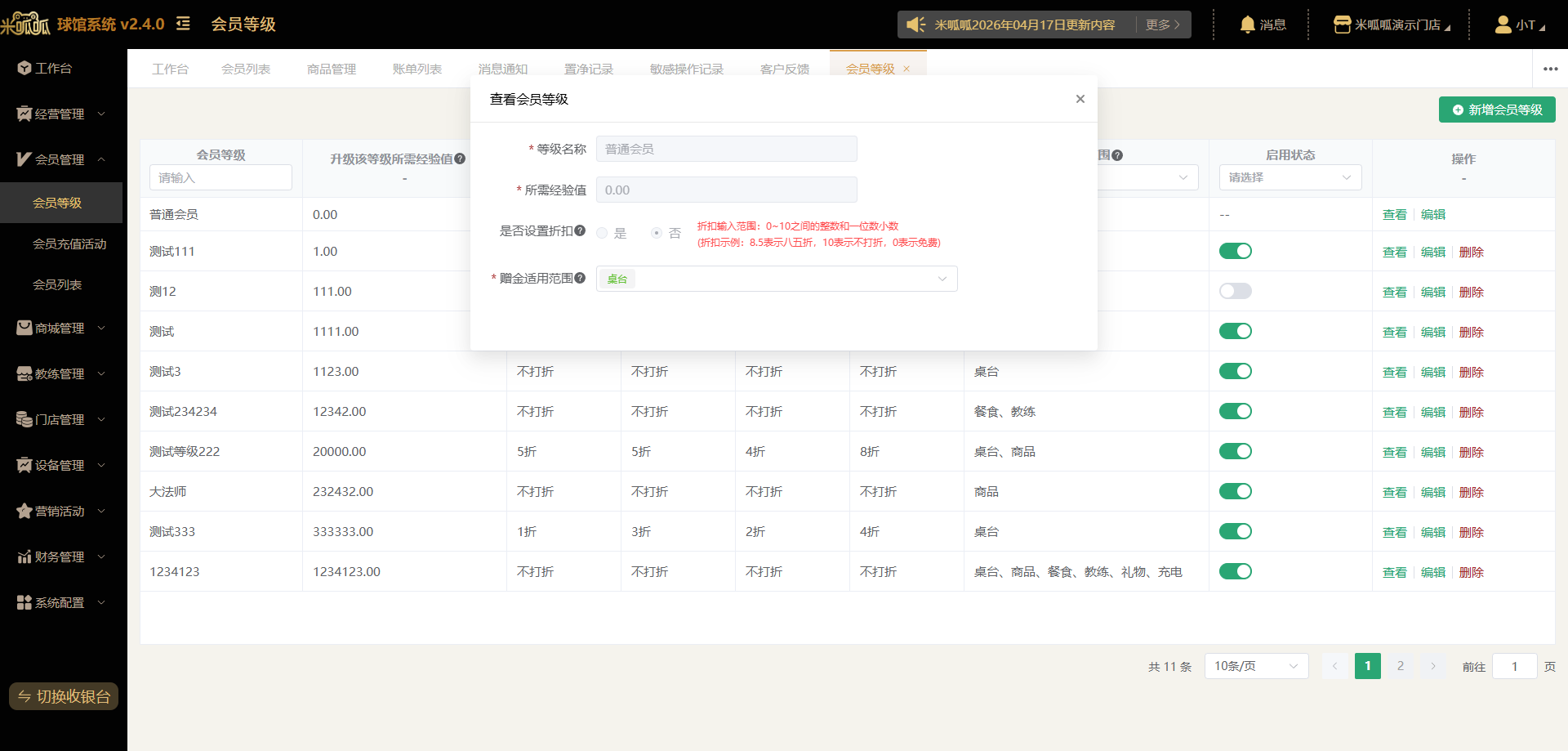This screenshot has width=1568, height=751.
Task: Collapse the sidebar menu icon
Action: (184, 24)
